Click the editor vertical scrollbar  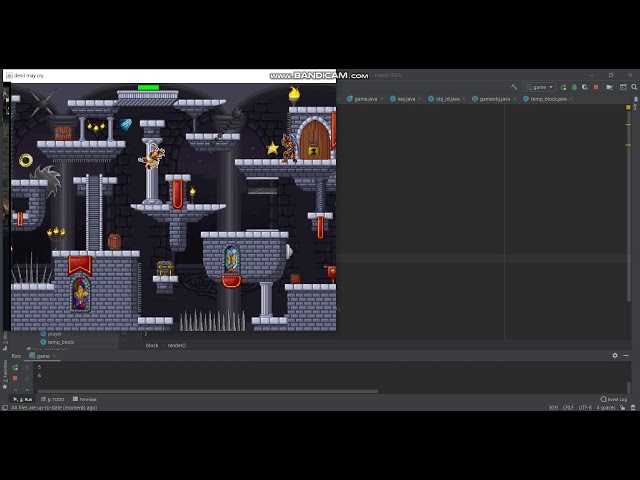pyautogui.click(x=629, y=204)
